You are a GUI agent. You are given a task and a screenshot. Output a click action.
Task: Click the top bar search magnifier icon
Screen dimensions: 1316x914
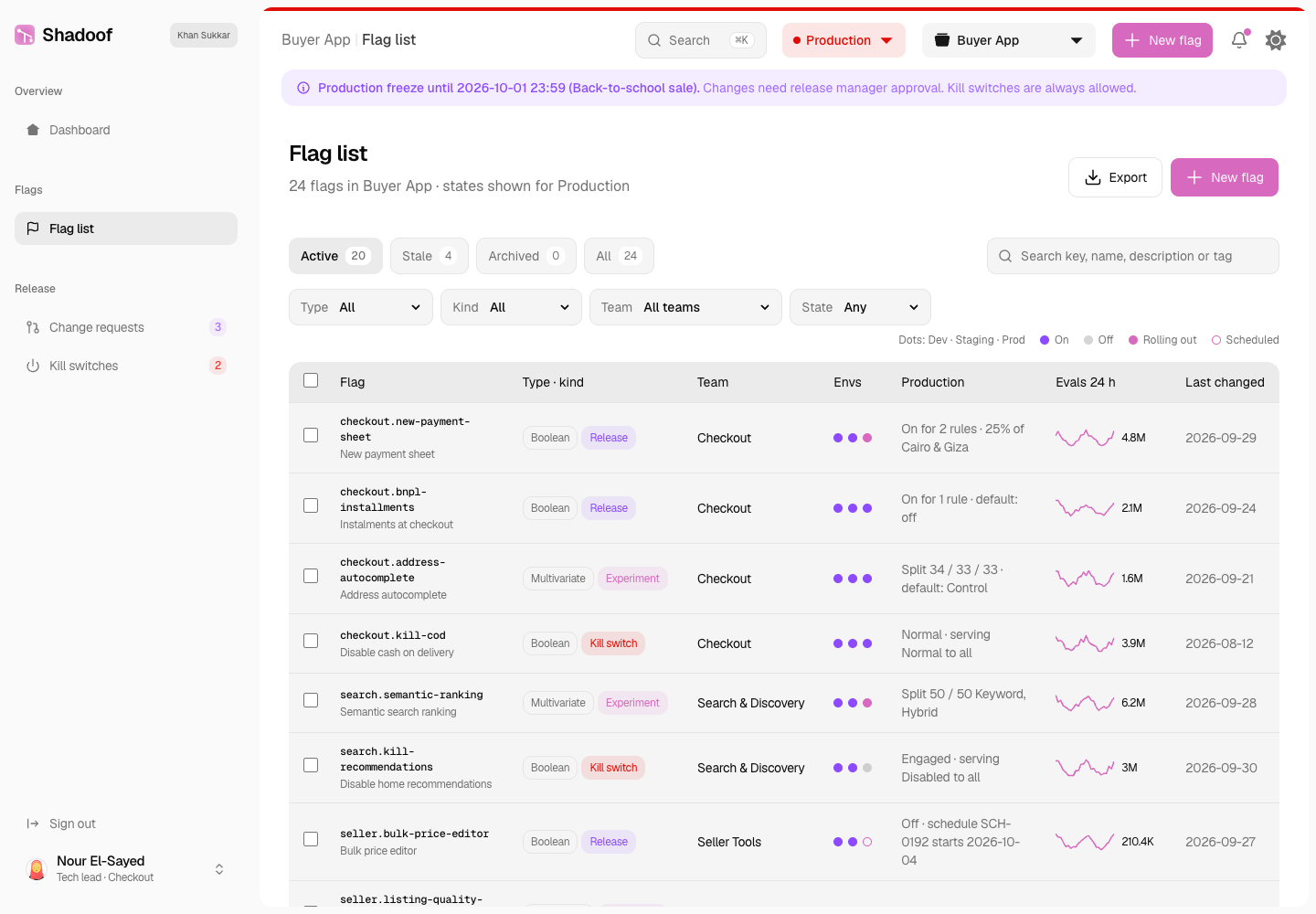[654, 40]
